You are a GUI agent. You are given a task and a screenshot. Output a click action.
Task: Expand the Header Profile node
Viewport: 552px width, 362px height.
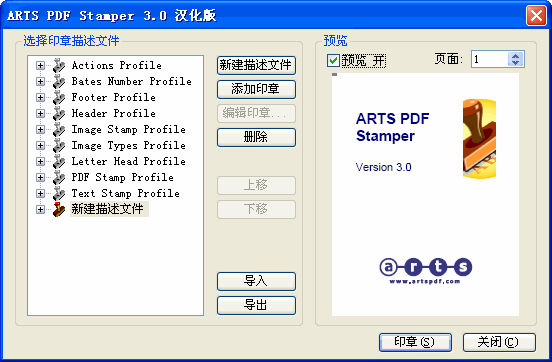pyautogui.click(x=40, y=113)
